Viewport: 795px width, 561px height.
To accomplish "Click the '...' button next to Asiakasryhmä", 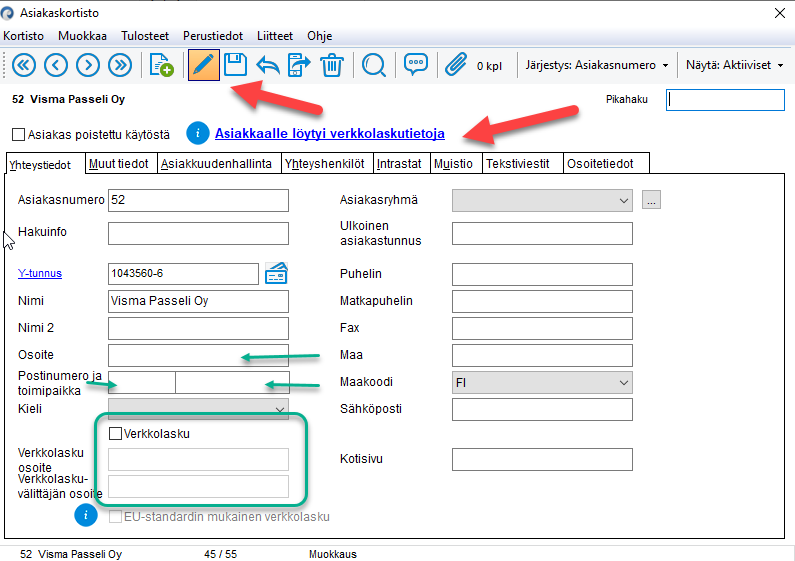I will [x=651, y=200].
